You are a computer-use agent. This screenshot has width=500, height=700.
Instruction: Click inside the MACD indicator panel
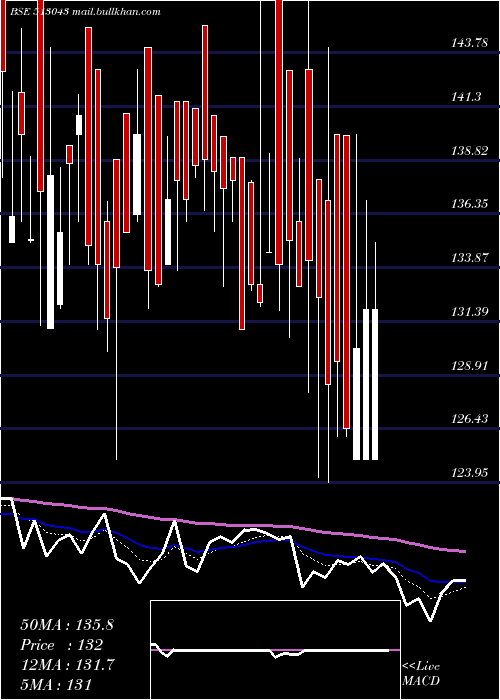[x=275, y=650]
